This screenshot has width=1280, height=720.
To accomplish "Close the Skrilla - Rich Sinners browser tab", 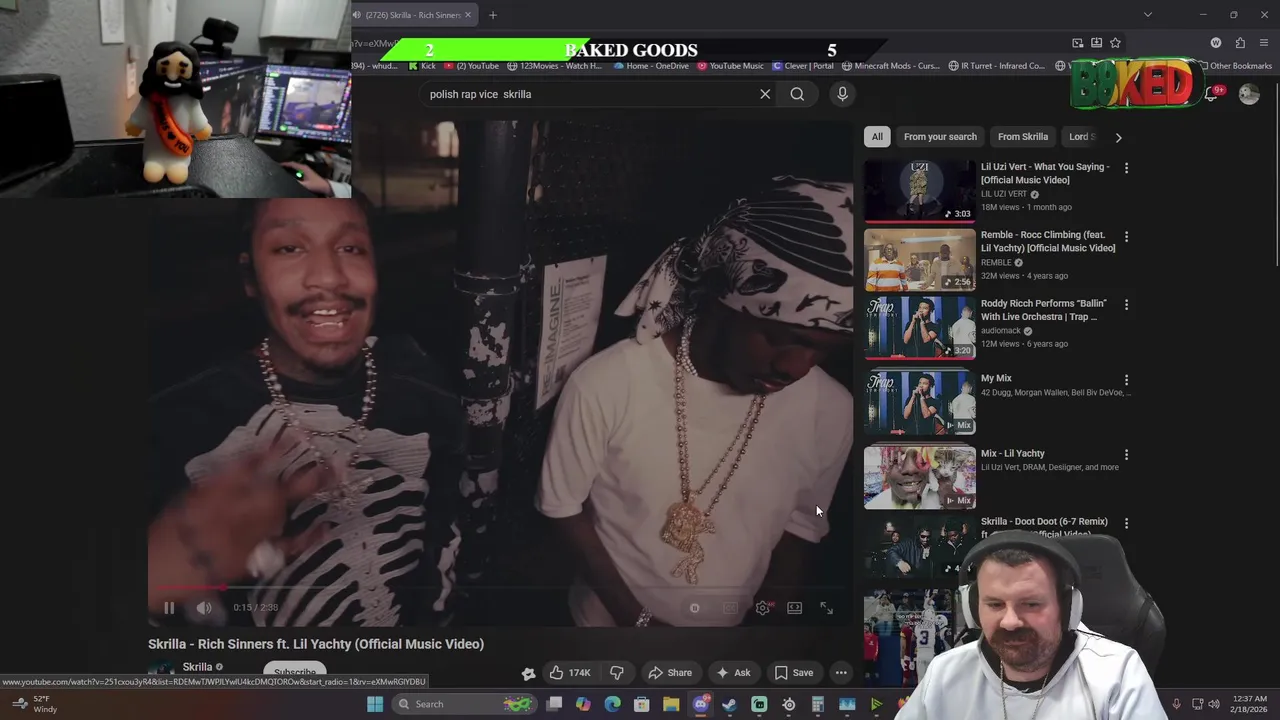I will (x=467, y=15).
